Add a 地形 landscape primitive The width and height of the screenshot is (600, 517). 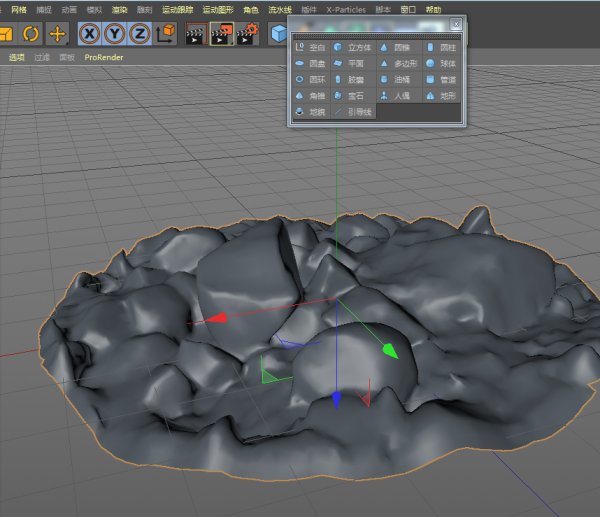coord(442,96)
